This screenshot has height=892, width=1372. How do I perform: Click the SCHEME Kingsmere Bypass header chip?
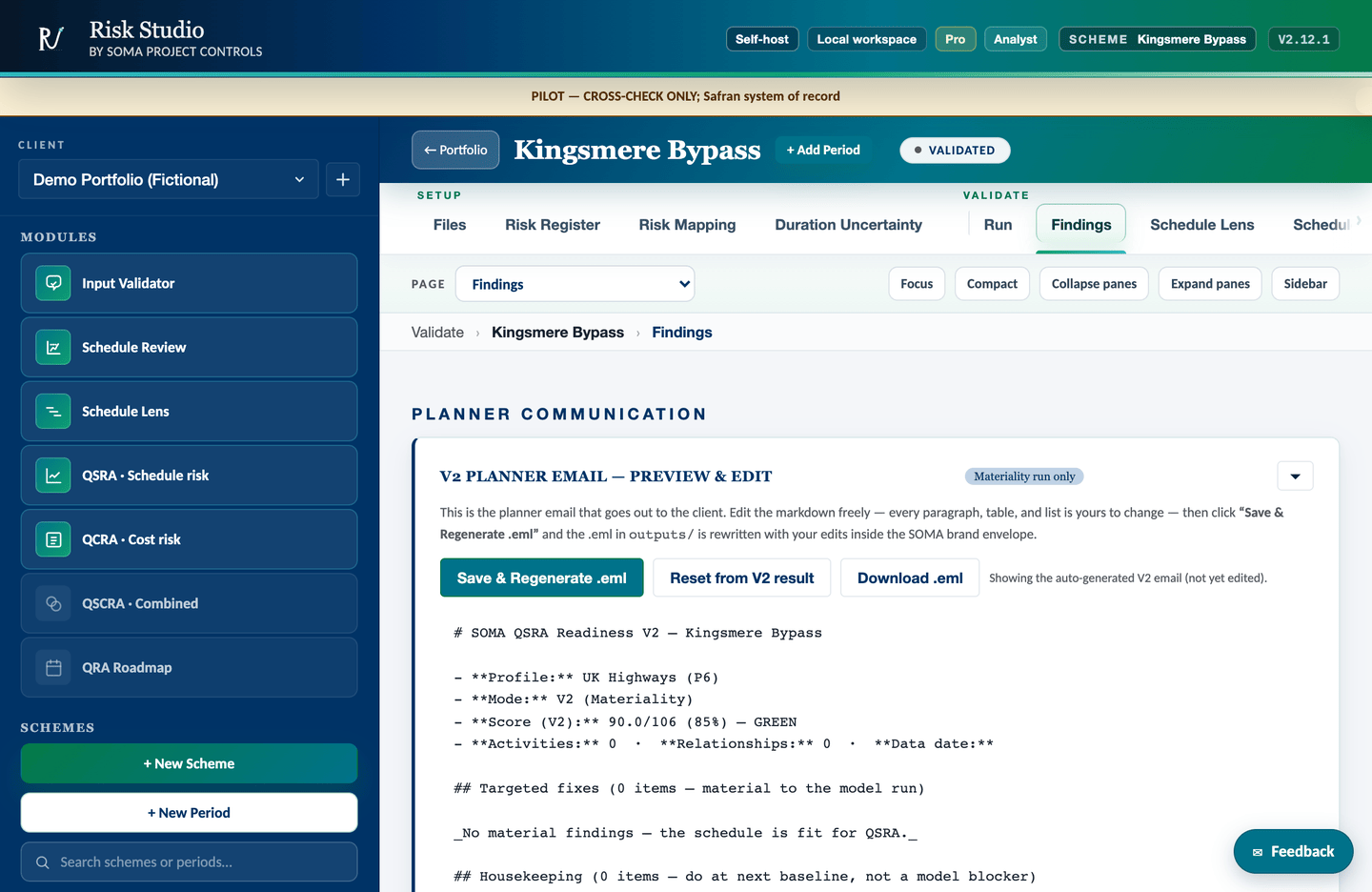(x=1158, y=39)
